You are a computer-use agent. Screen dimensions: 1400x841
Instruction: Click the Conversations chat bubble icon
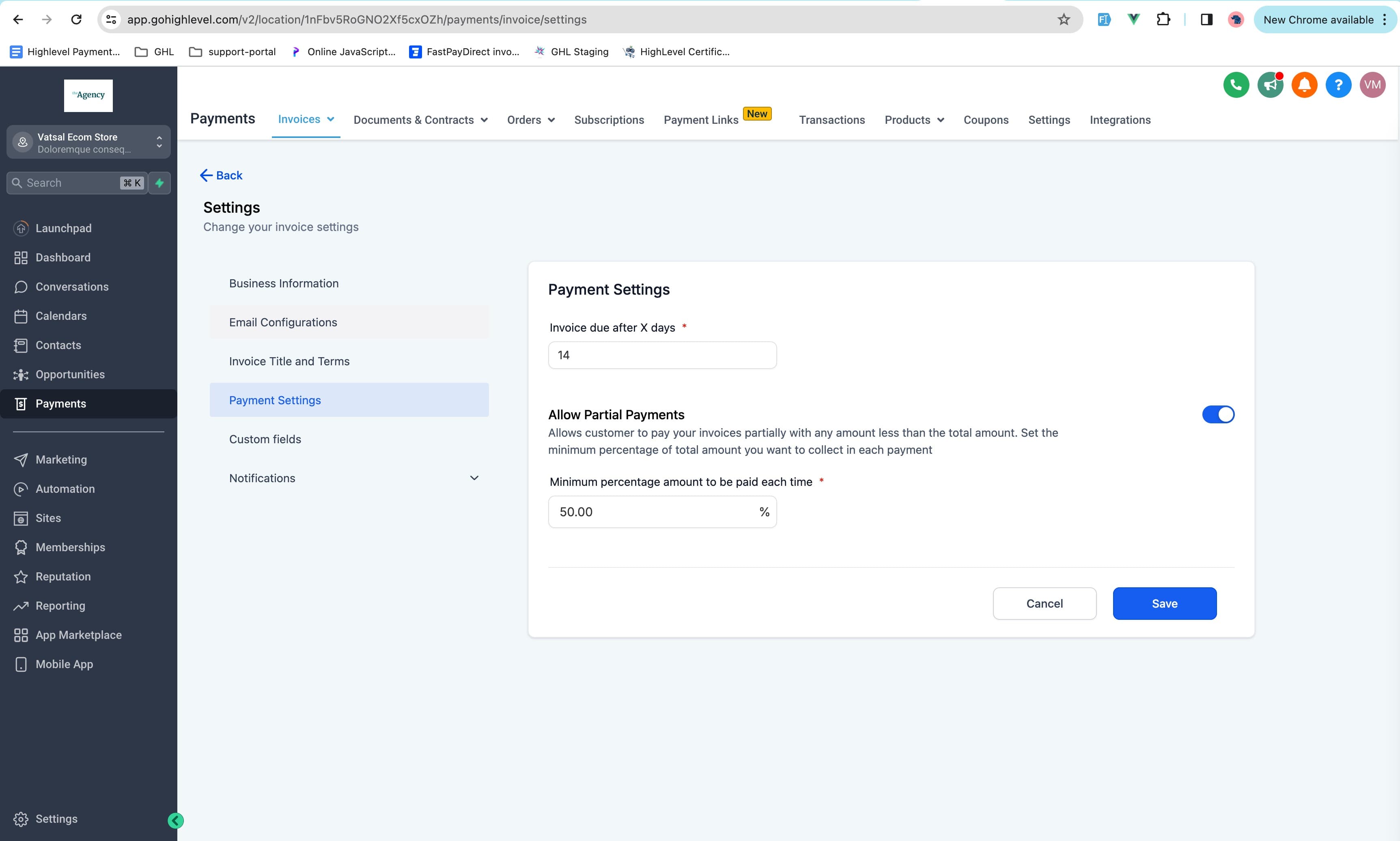tap(21, 287)
